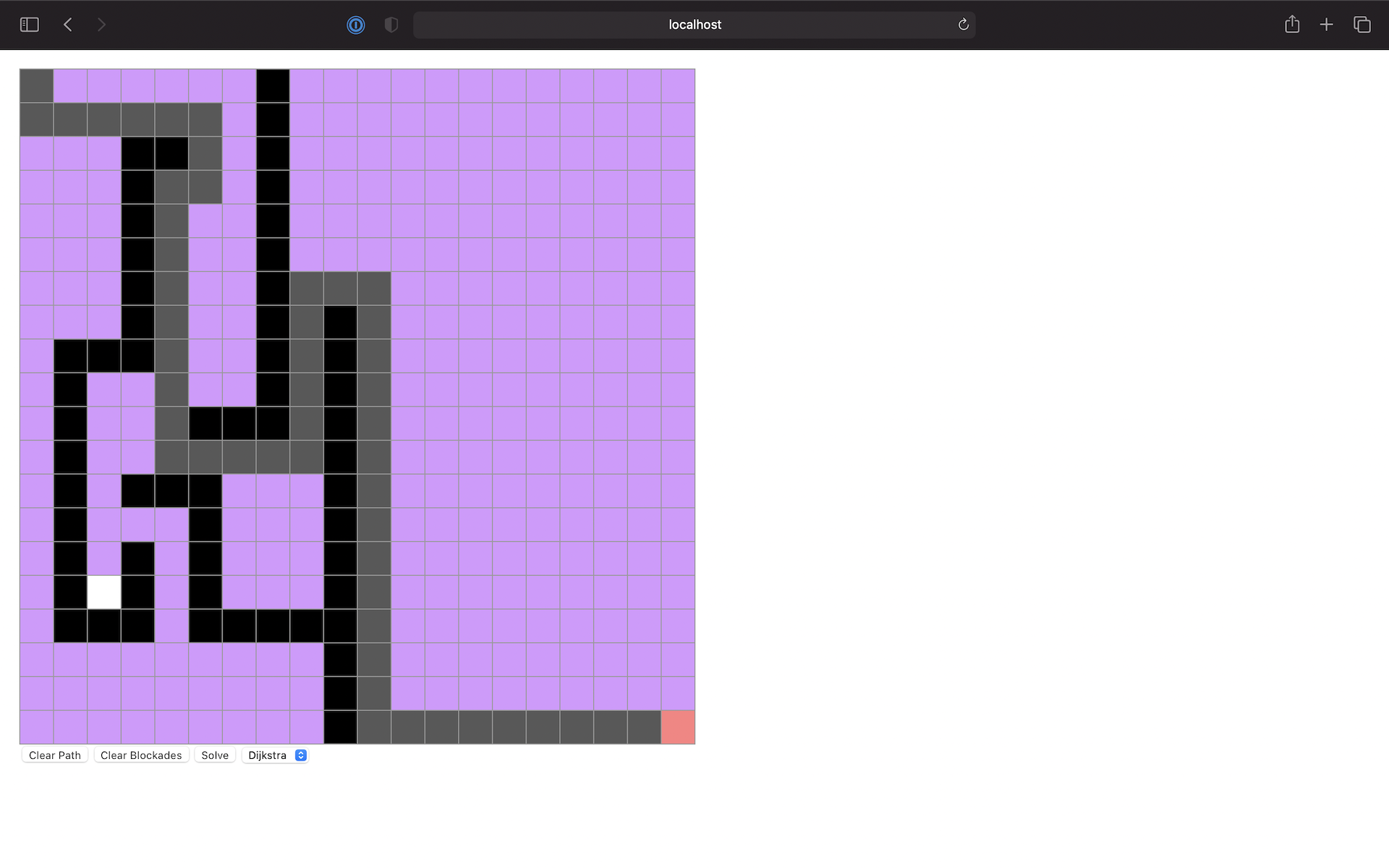This screenshot has height=868, width=1389.
Task: Click the back navigation arrow
Action: [x=67, y=24]
